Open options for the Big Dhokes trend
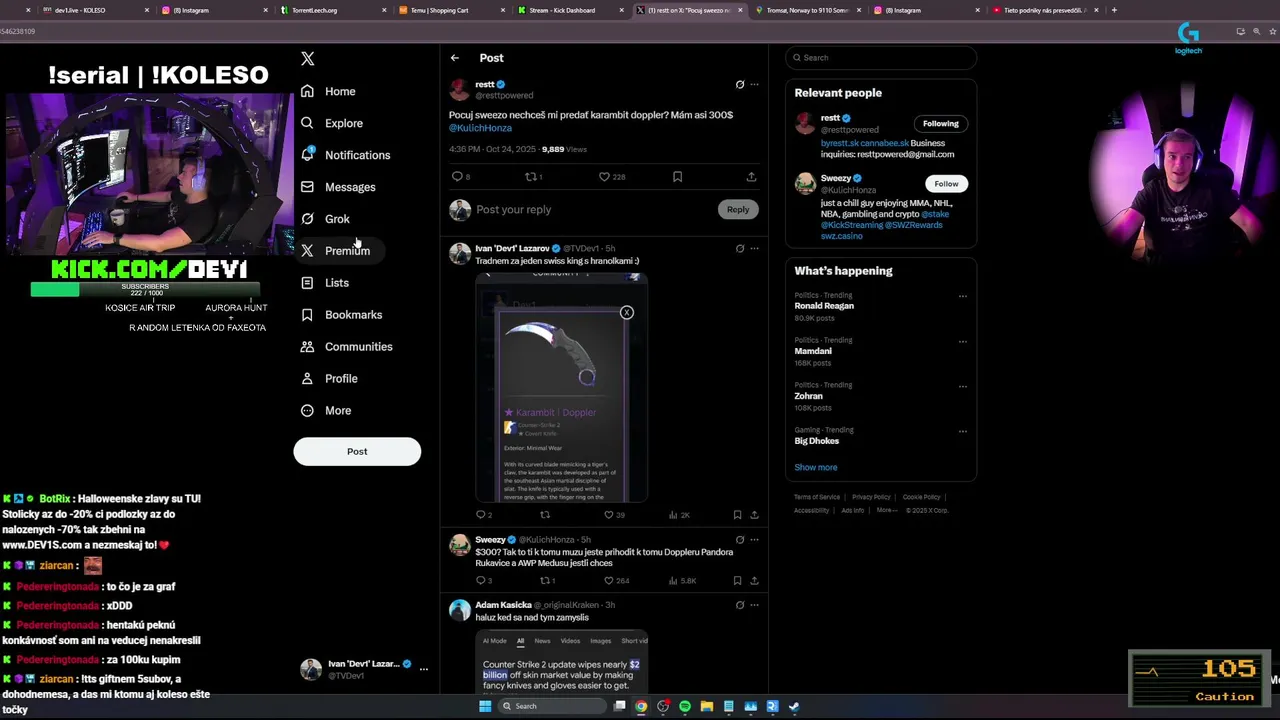The height and width of the screenshot is (720, 1280). coord(963,432)
